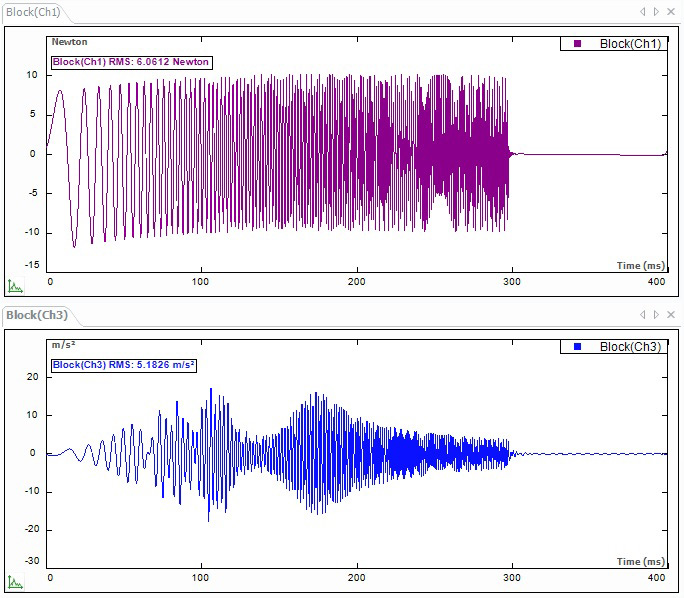Viewport: 684px width, 598px height.
Task: Go to next tab in the Block(Ch3) pane
Action: click(x=656, y=314)
